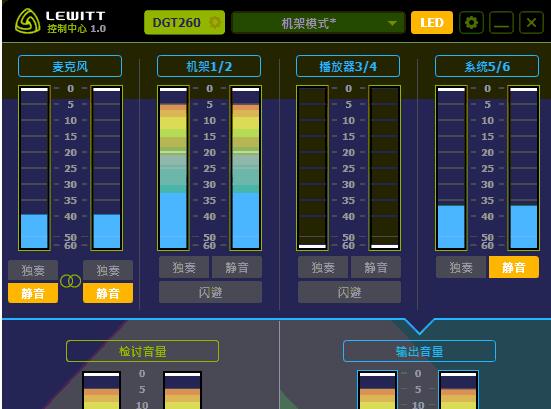Click the 输出音量 section label
Viewport: 551px width, 409px height.
(419, 351)
